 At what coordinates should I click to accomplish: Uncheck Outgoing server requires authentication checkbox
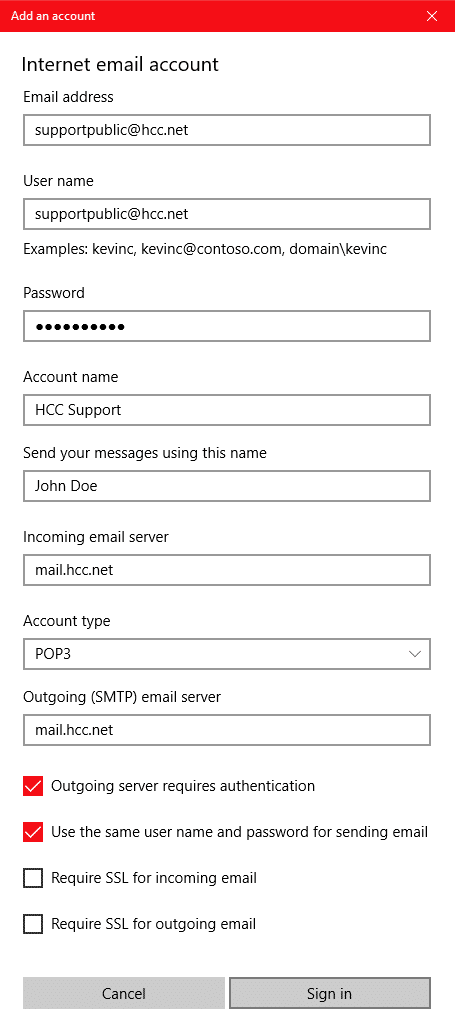33,786
